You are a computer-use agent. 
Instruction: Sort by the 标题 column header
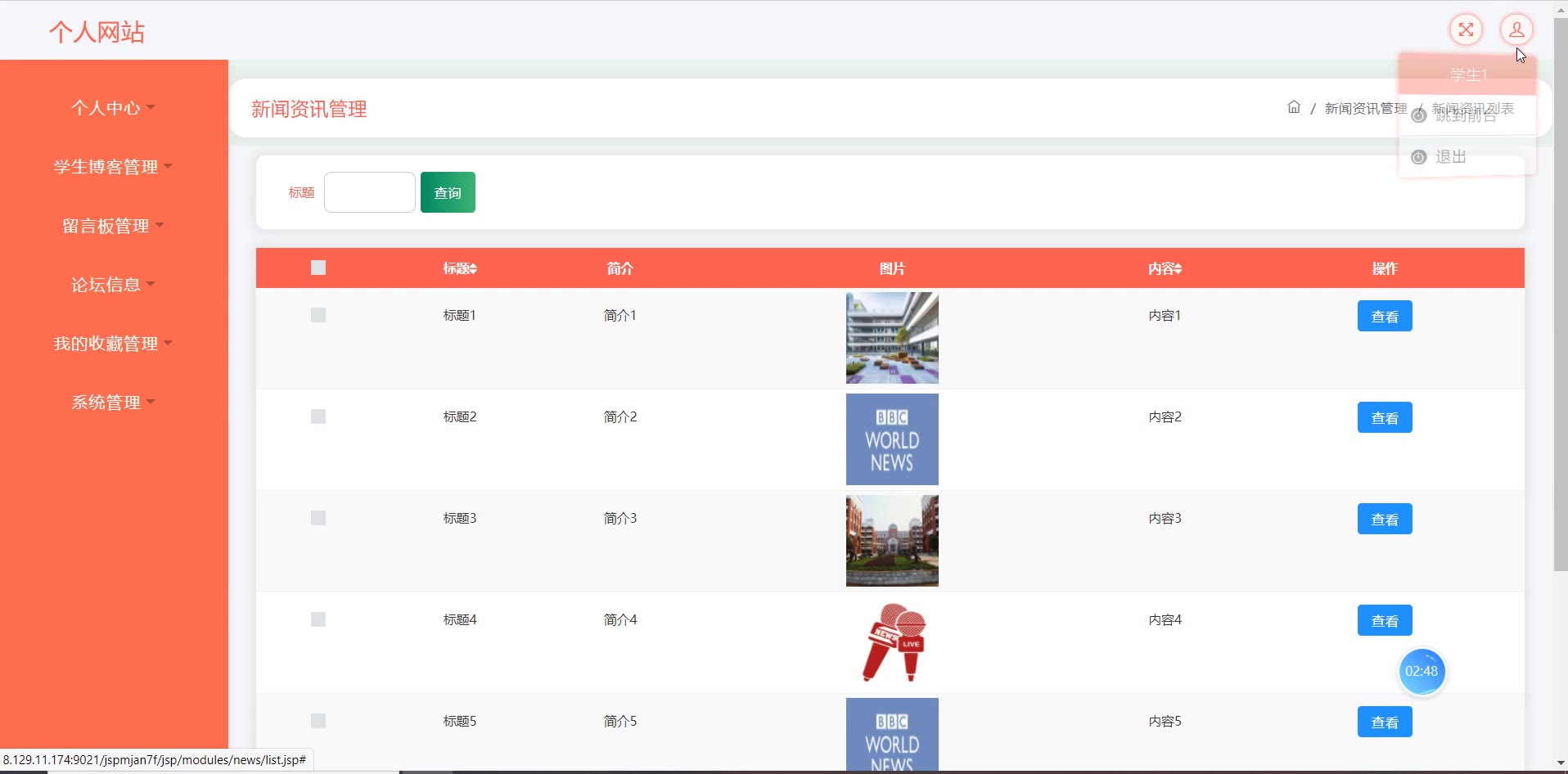[460, 268]
